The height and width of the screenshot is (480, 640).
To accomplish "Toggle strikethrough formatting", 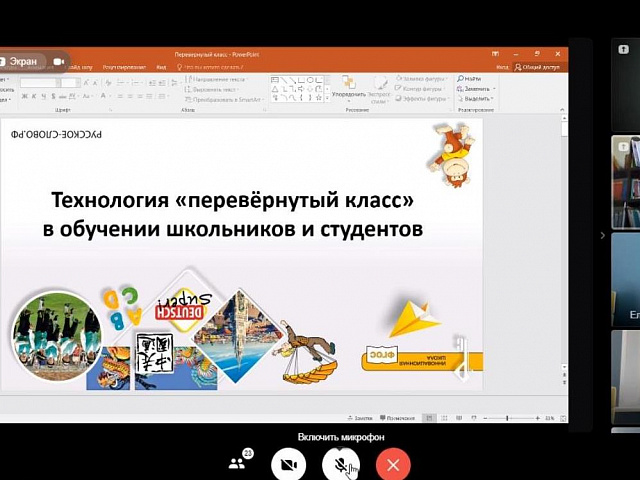I will pos(62,96).
